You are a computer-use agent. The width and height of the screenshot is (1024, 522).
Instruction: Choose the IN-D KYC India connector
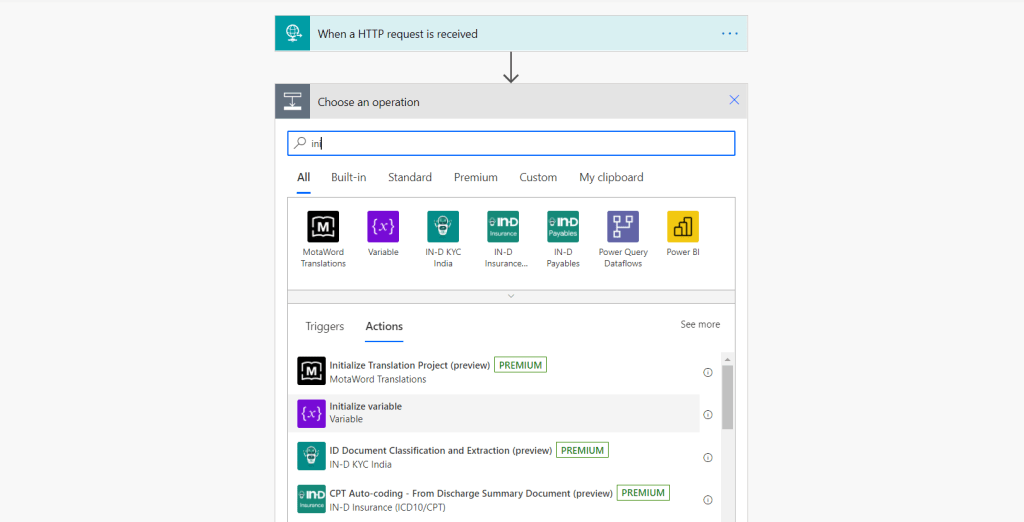point(443,227)
